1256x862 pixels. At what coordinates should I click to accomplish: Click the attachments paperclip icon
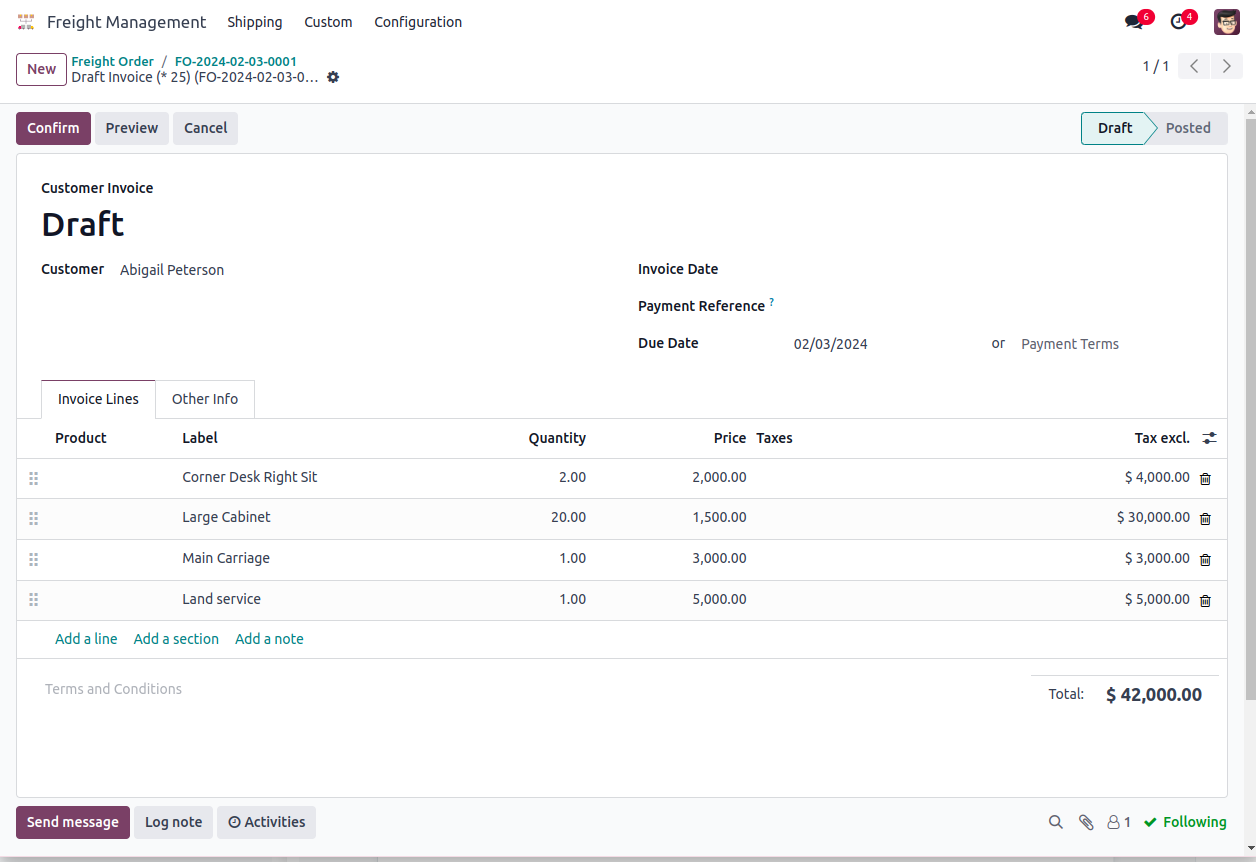(x=1086, y=822)
